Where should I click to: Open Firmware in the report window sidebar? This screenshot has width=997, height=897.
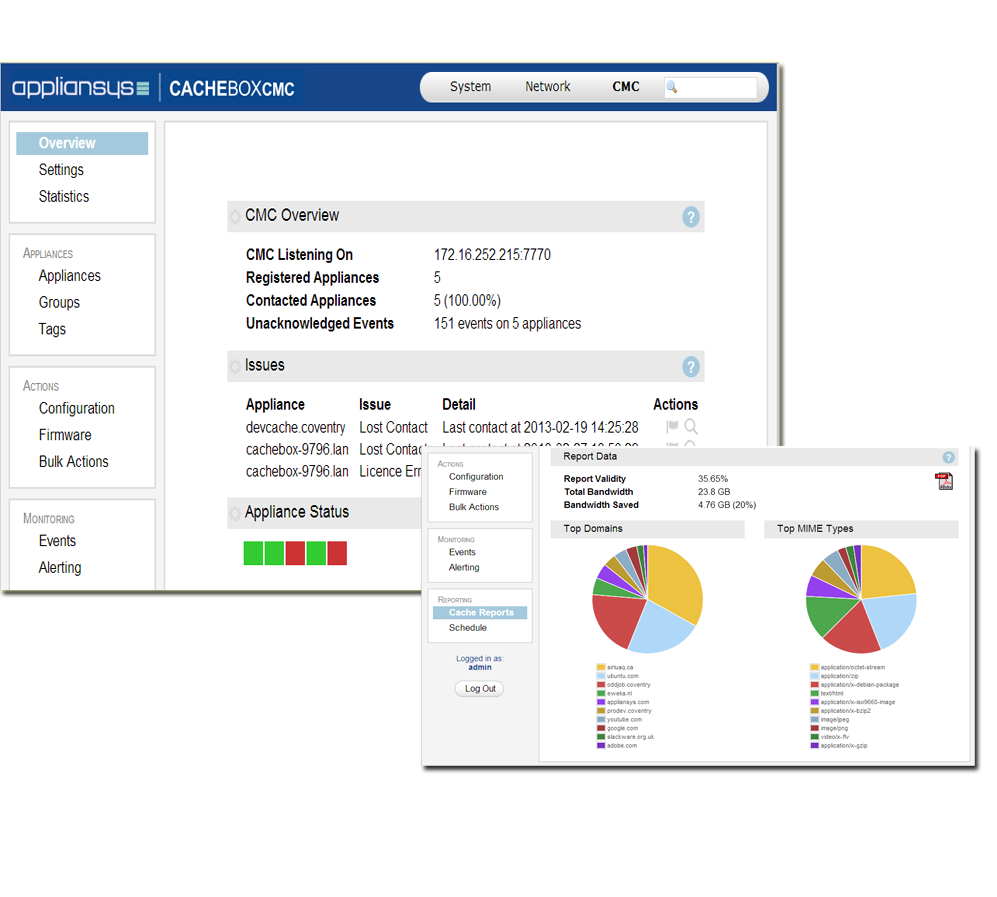point(467,492)
